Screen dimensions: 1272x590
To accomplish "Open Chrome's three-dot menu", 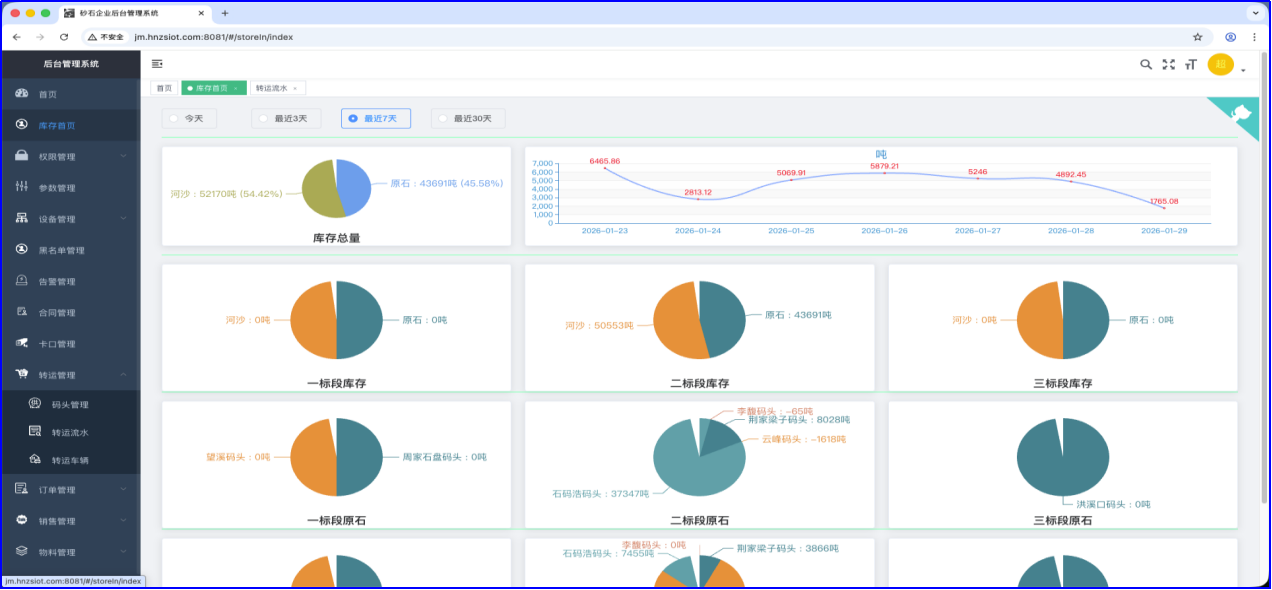I will (1254, 37).
